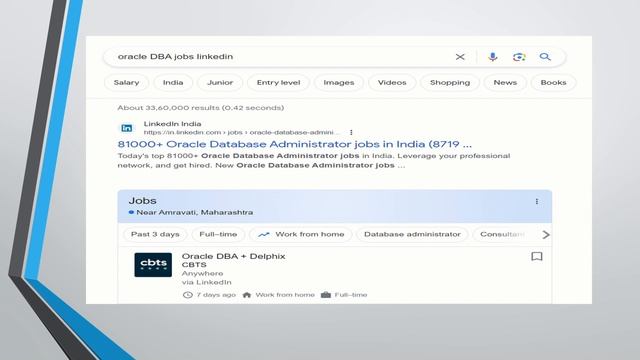This screenshot has height=360, width=640.
Task: Switch to the Videos tab
Action: 392,82
